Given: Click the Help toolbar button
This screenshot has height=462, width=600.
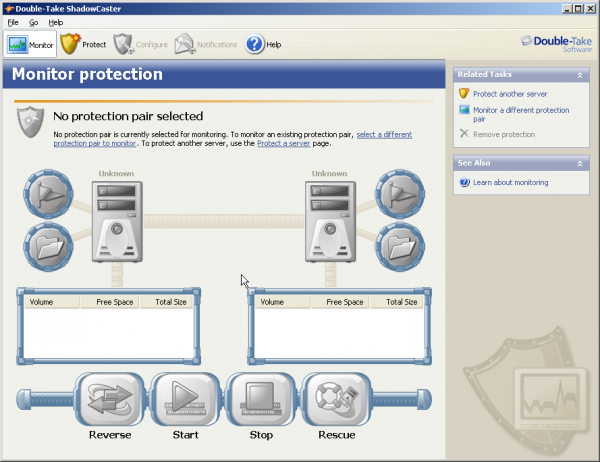Looking at the screenshot, I should tap(263, 44).
